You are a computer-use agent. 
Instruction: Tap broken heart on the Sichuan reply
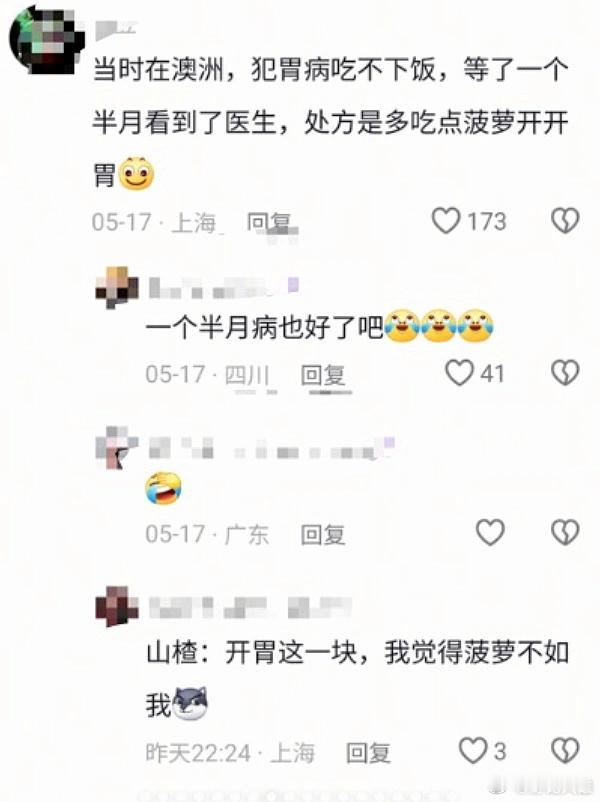pyautogui.click(x=565, y=372)
